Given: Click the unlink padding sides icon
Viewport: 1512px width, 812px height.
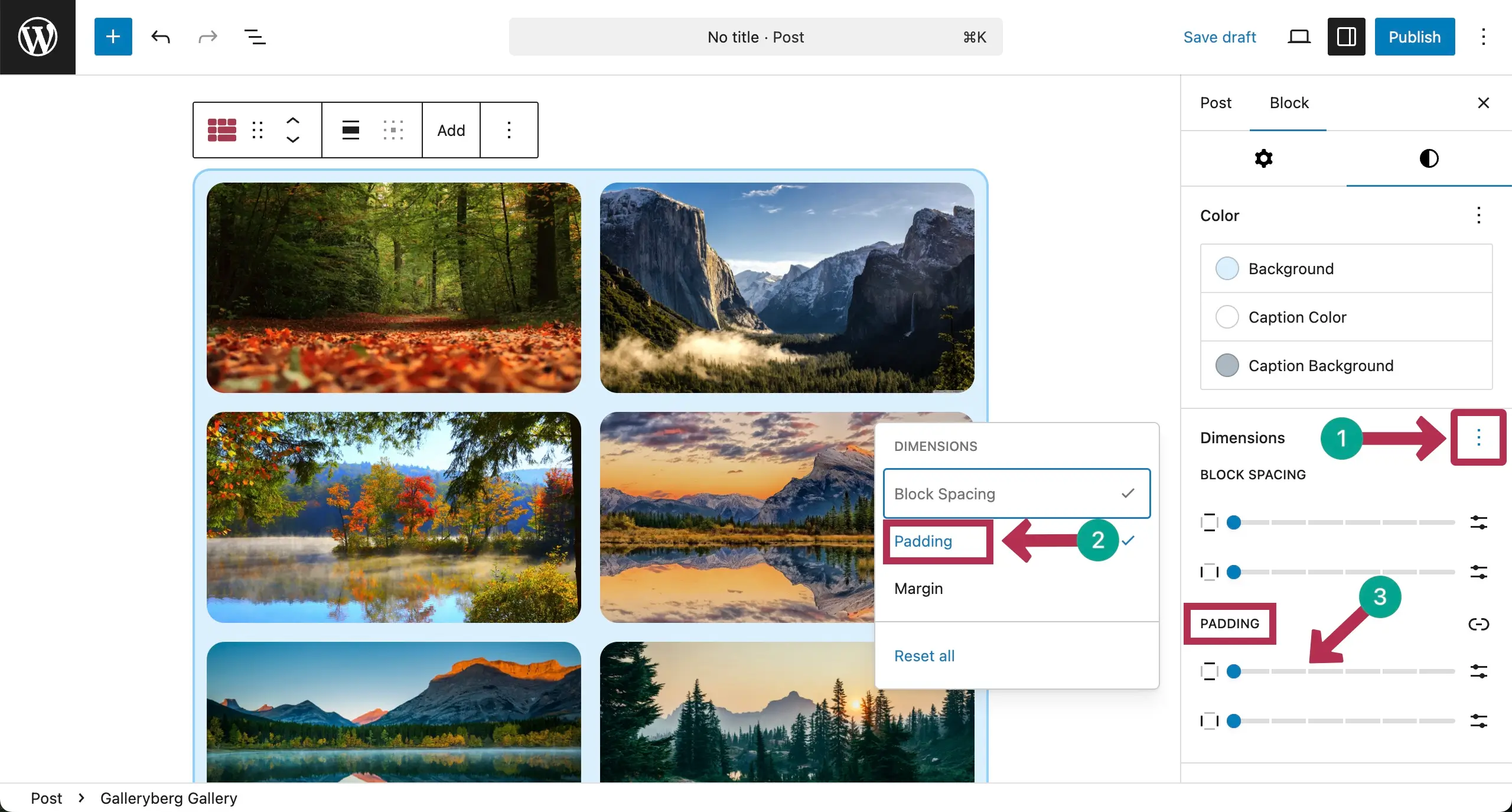Looking at the screenshot, I should tap(1479, 624).
